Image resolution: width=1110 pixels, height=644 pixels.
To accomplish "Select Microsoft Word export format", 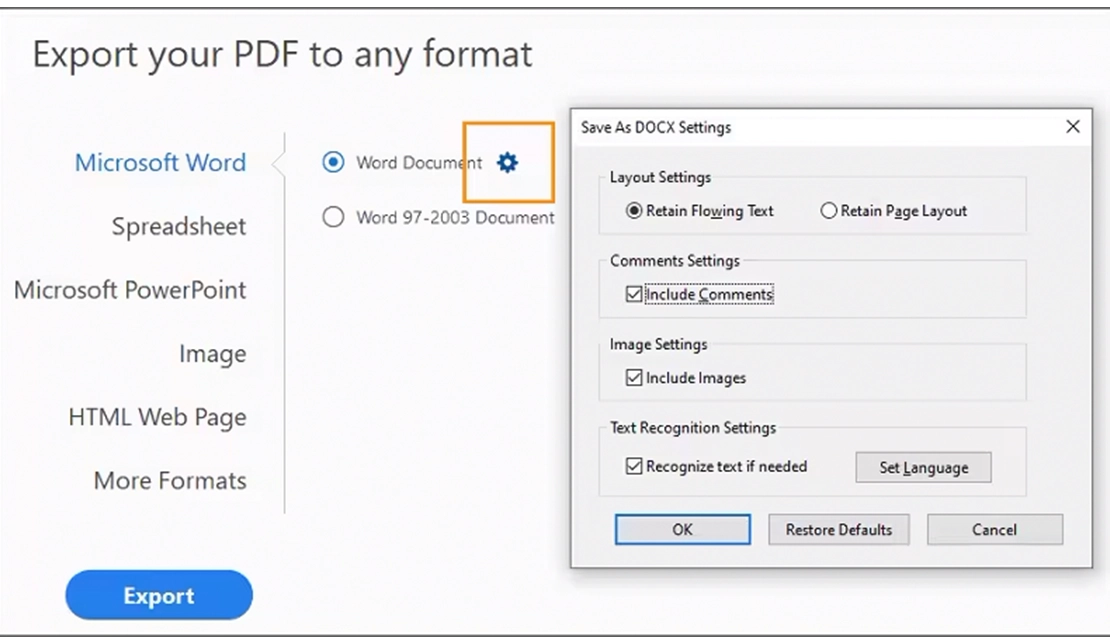I will click(160, 162).
